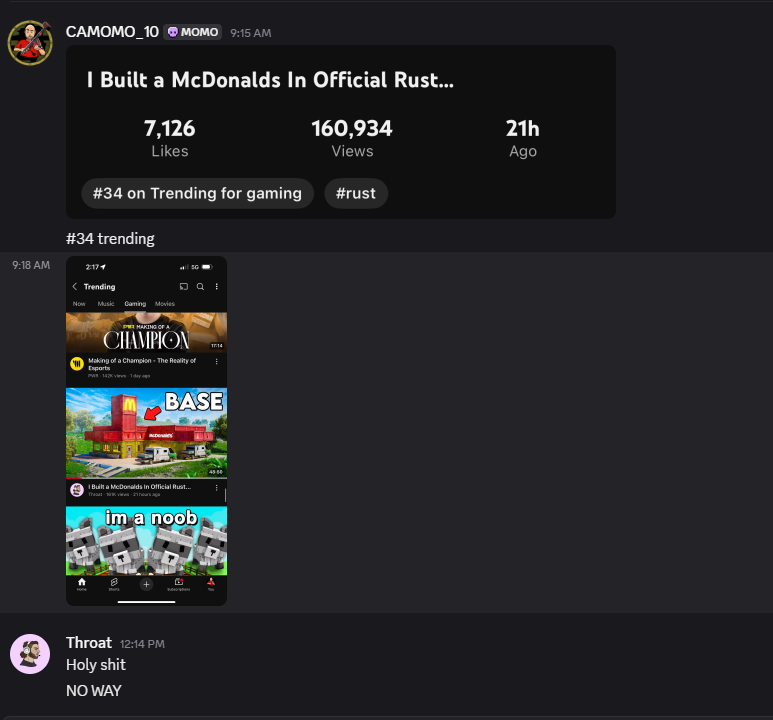This screenshot has width=773, height=720.
Task: Select the Now tab in Trending
Action: click(x=79, y=304)
